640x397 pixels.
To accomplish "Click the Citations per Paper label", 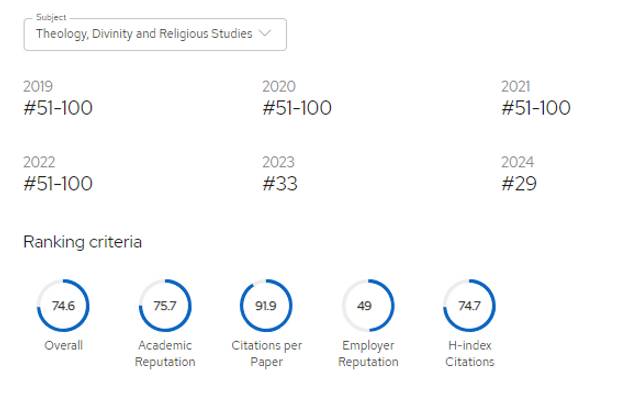I will click(267, 354).
